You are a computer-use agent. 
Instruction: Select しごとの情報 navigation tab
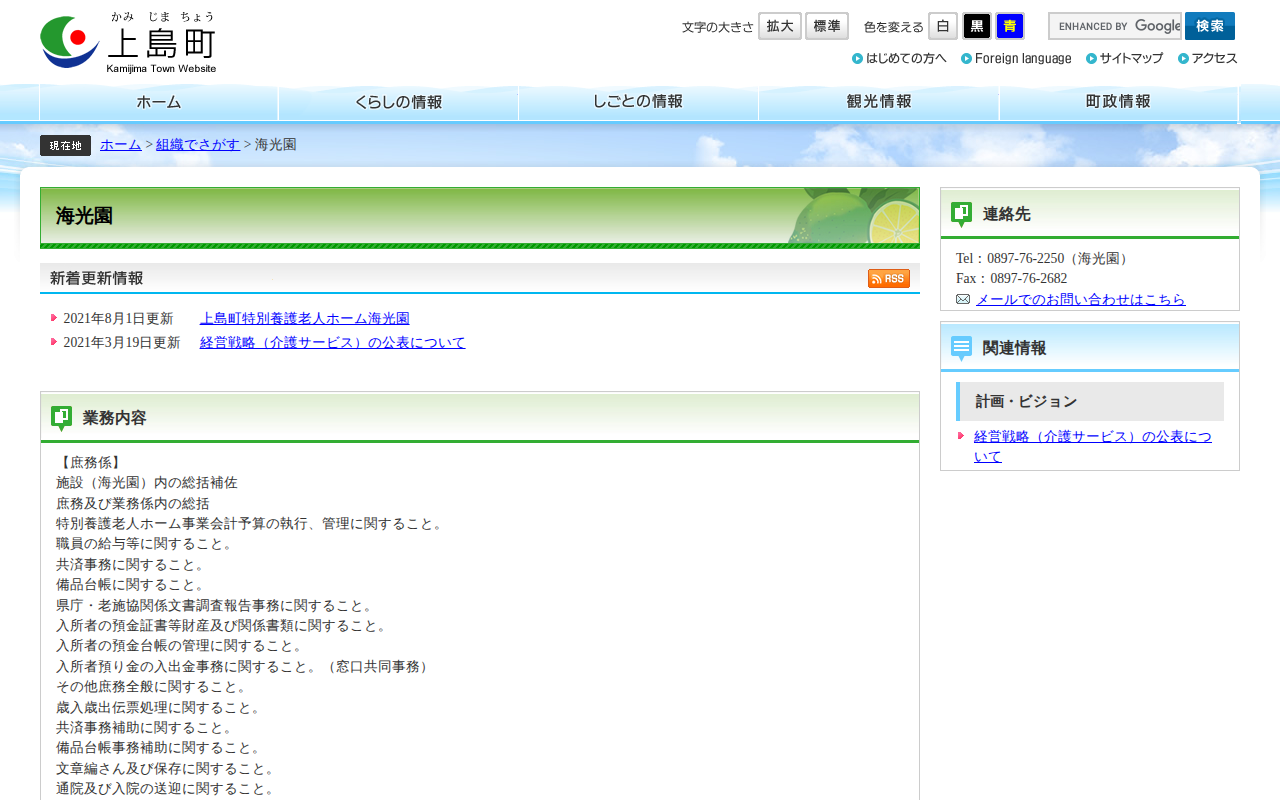point(639,102)
